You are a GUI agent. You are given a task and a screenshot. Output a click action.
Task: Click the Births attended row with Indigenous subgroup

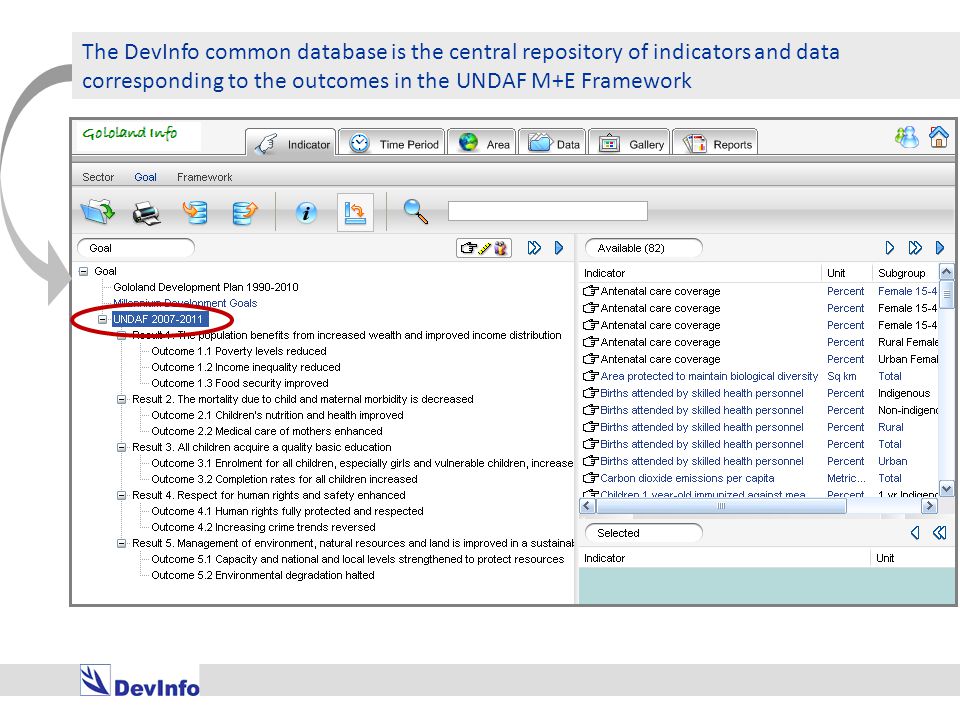tap(759, 393)
